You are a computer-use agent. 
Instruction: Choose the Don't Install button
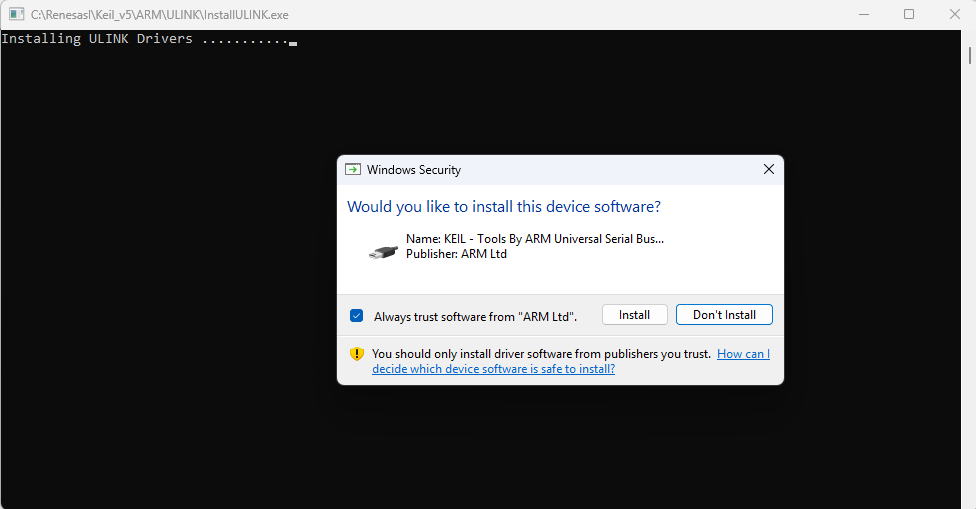click(724, 315)
